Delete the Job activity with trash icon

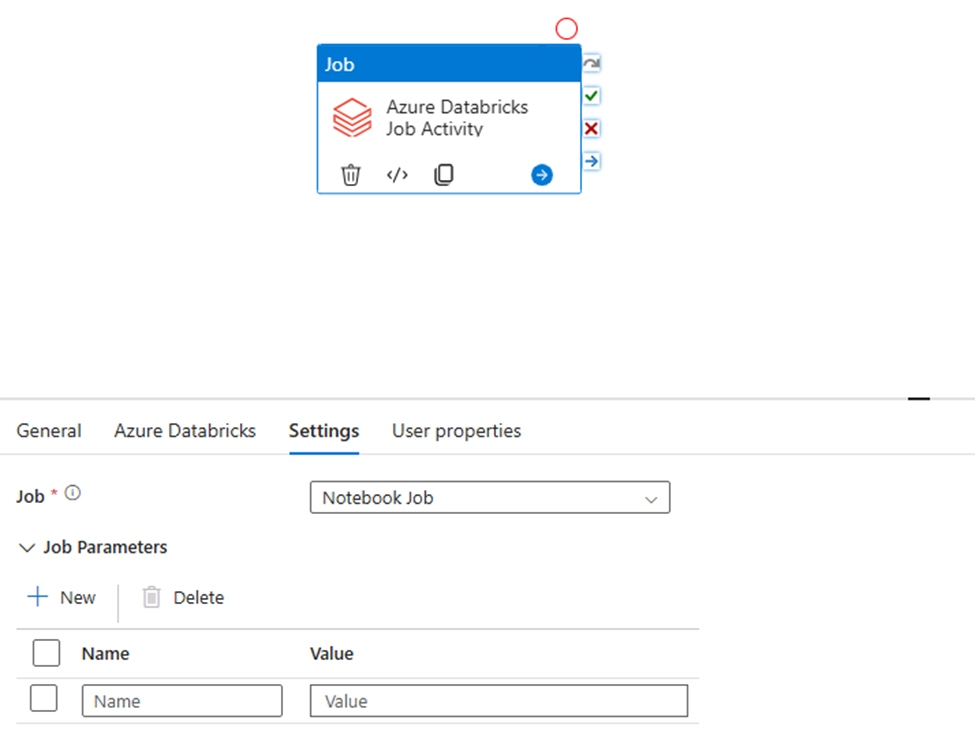(x=351, y=175)
